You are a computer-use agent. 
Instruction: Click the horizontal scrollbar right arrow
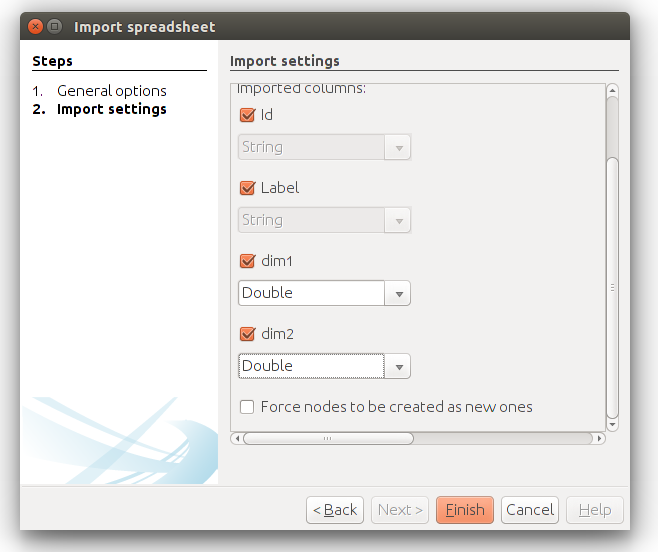coord(599,439)
